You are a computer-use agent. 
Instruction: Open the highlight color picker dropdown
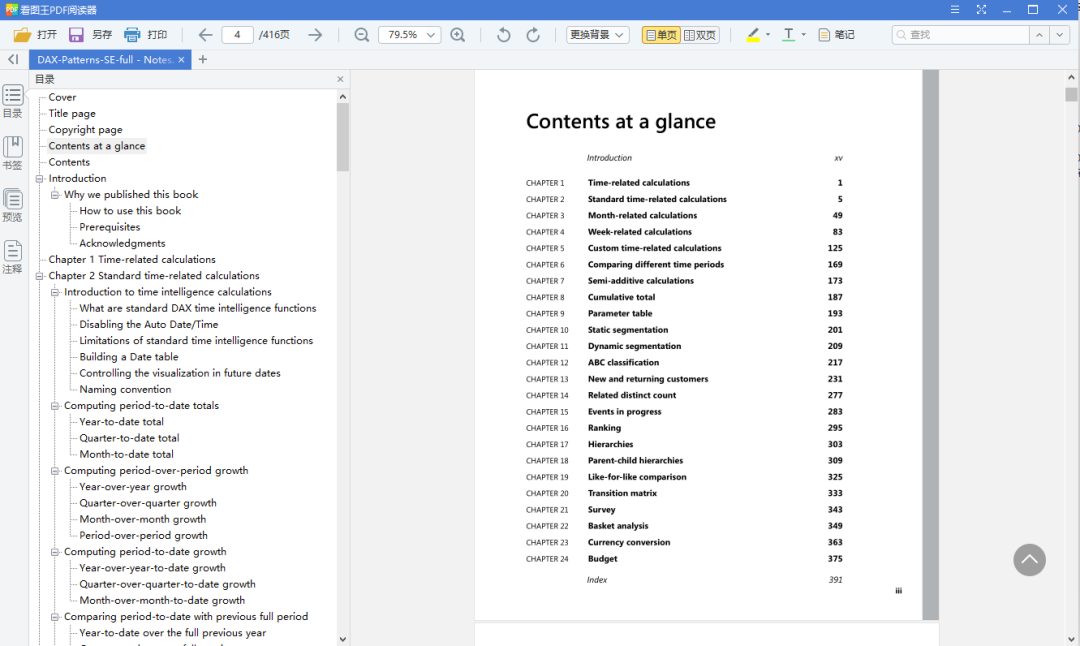coord(768,35)
